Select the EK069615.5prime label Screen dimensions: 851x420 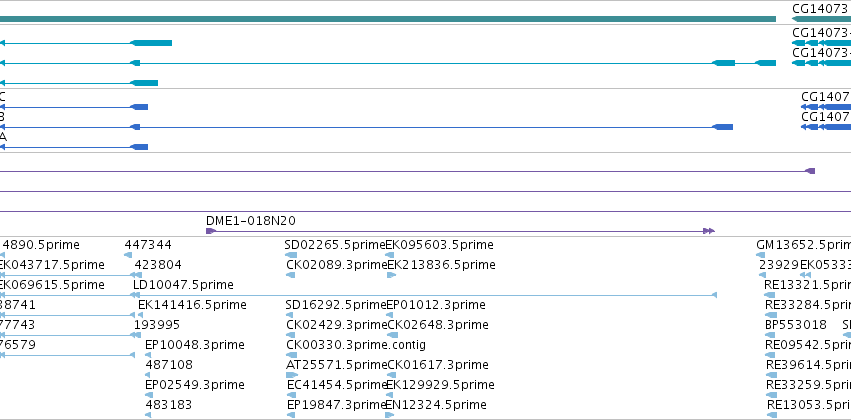pos(52,285)
